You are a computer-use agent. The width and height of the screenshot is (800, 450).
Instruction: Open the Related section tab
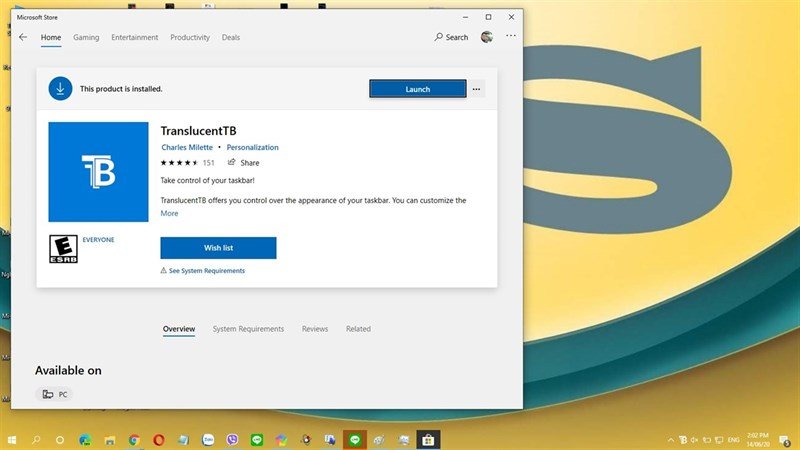point(358,329)
